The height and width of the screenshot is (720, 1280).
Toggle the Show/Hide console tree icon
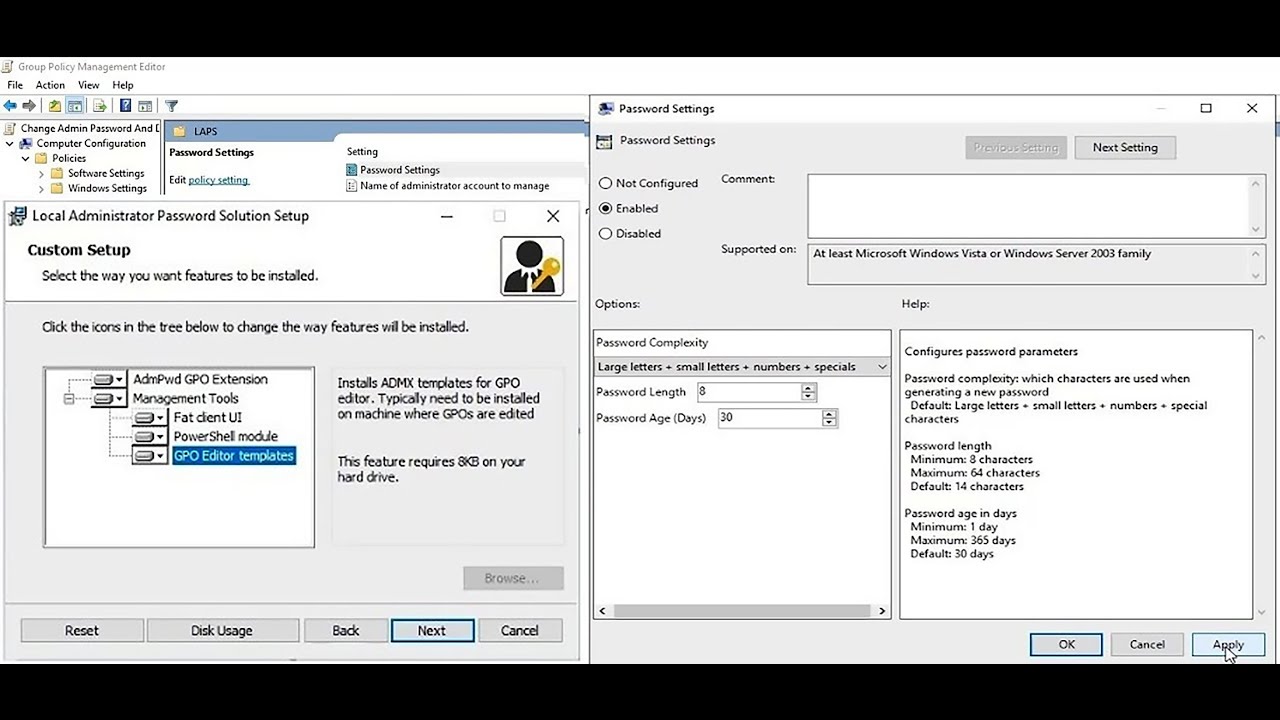75,106
